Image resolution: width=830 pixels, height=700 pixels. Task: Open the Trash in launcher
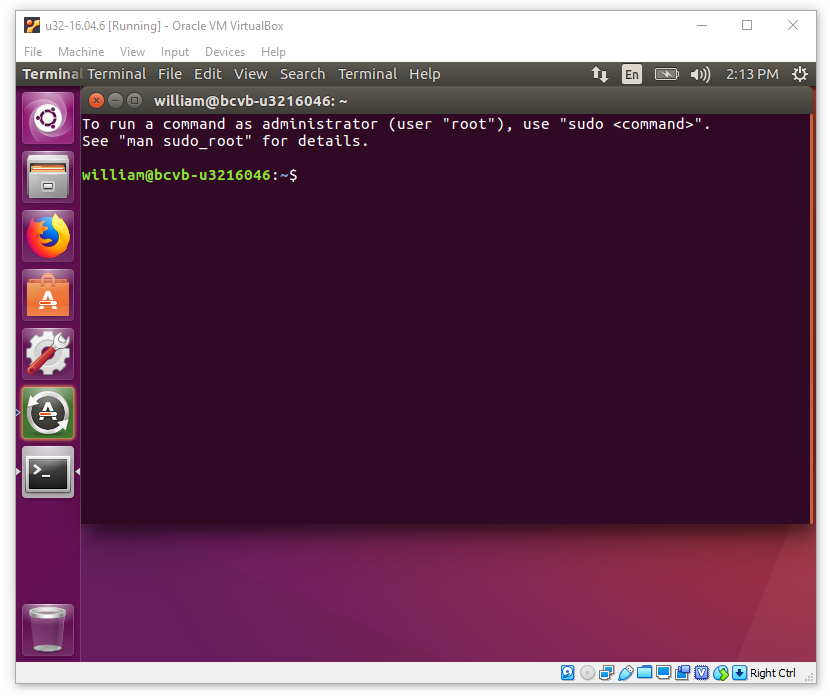47,630
